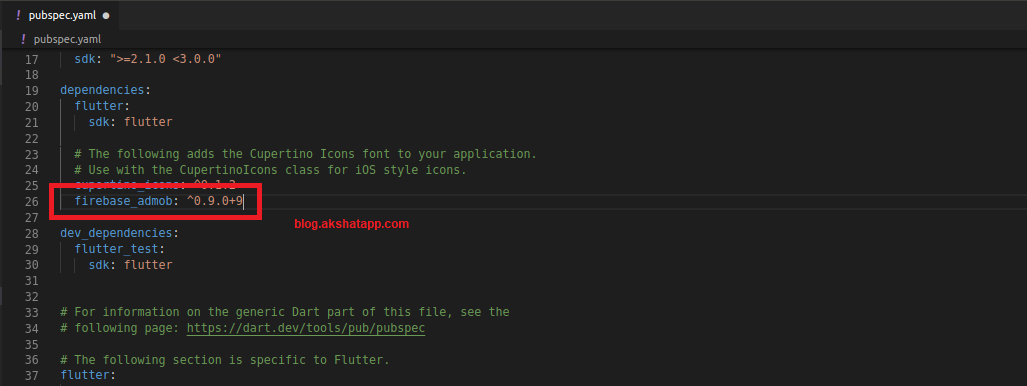This screenshot has width=1027, height=386.
Task: Click line number 19 in the gutter
Action: coord(31,90)
